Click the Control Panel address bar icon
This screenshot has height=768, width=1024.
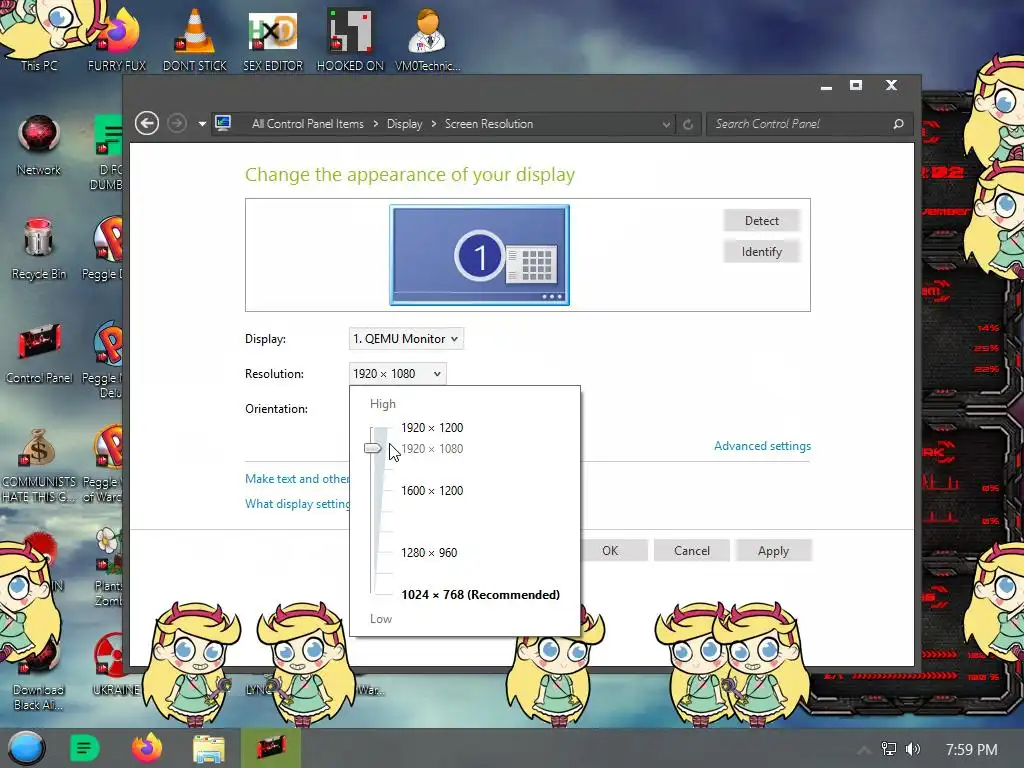[223, 123]
